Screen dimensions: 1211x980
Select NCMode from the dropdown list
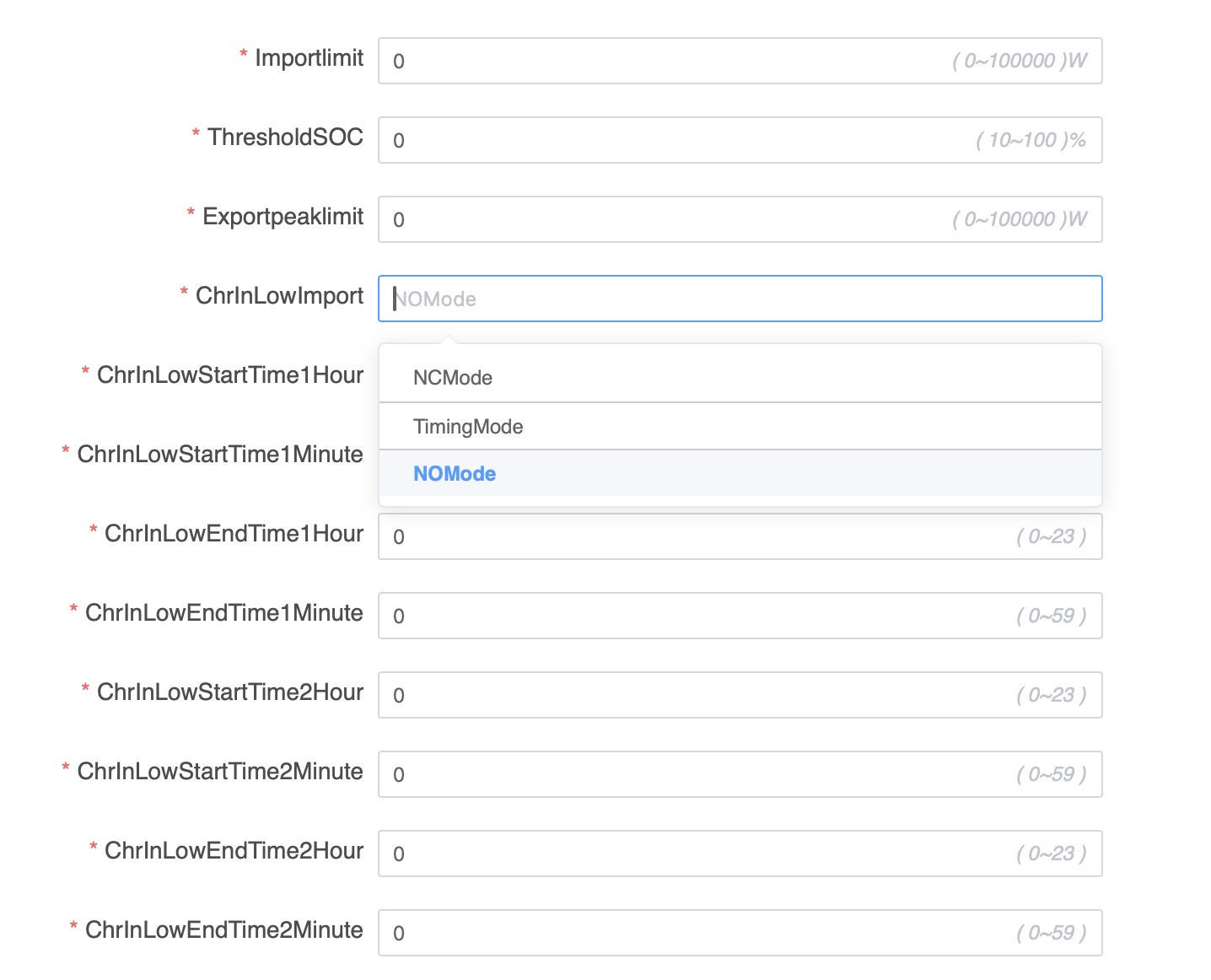pyautogui.click(x=453, y=378)
